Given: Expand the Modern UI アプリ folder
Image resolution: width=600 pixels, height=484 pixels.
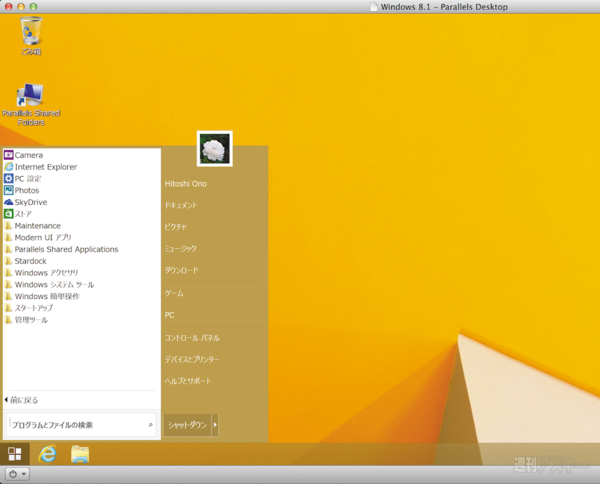Looking at the screenshot, I should point(38,238).
